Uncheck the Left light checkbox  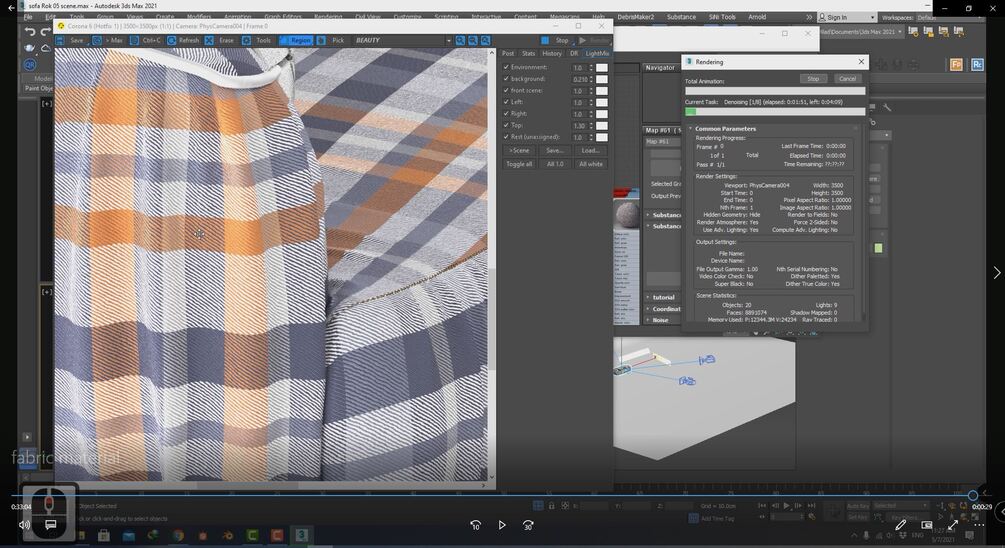[x=506, y=102]
